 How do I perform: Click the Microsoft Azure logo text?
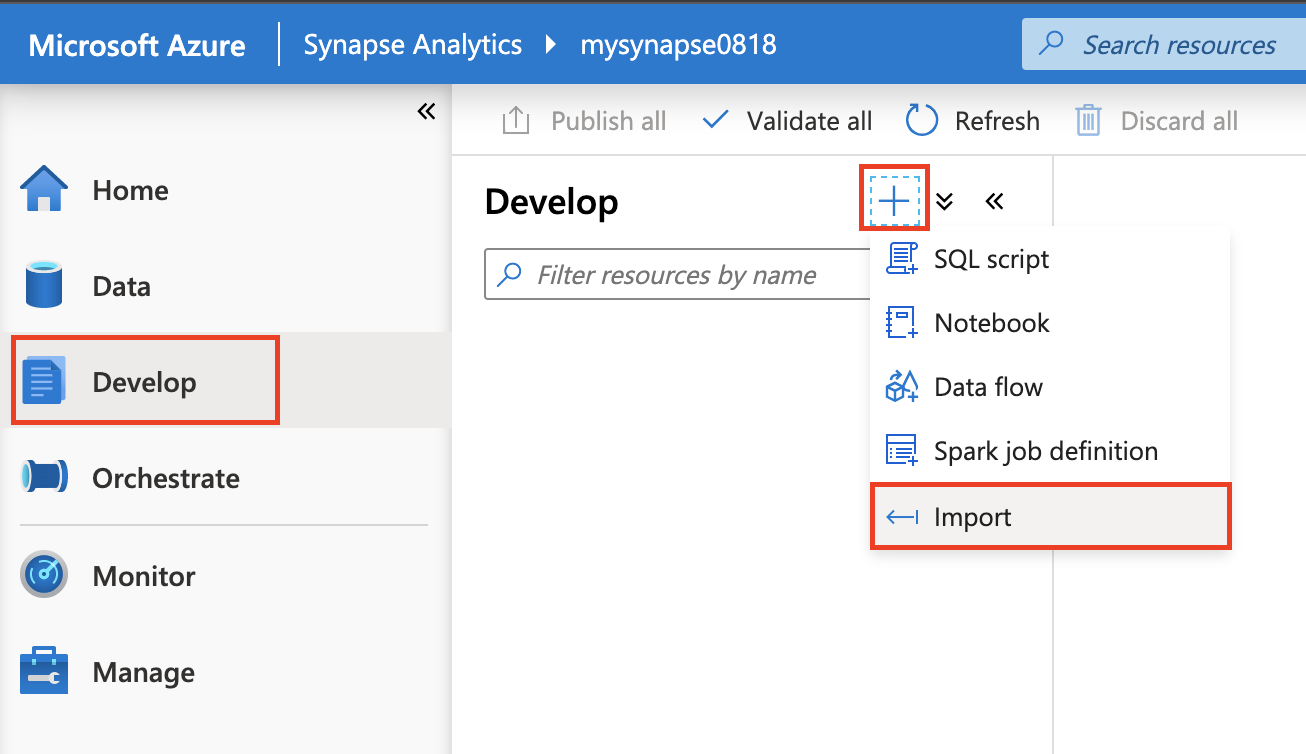click(x=137, y=45)
